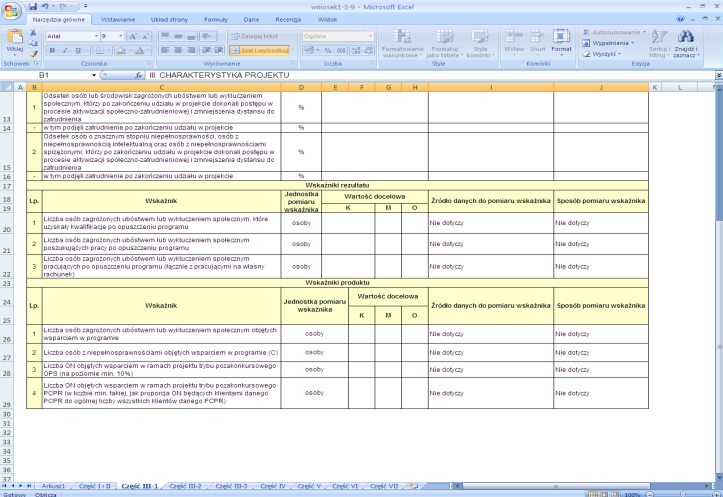The image size is (723, 497).
Task: Click the Copy icon in Schowek
Action: tap(33, 43)
